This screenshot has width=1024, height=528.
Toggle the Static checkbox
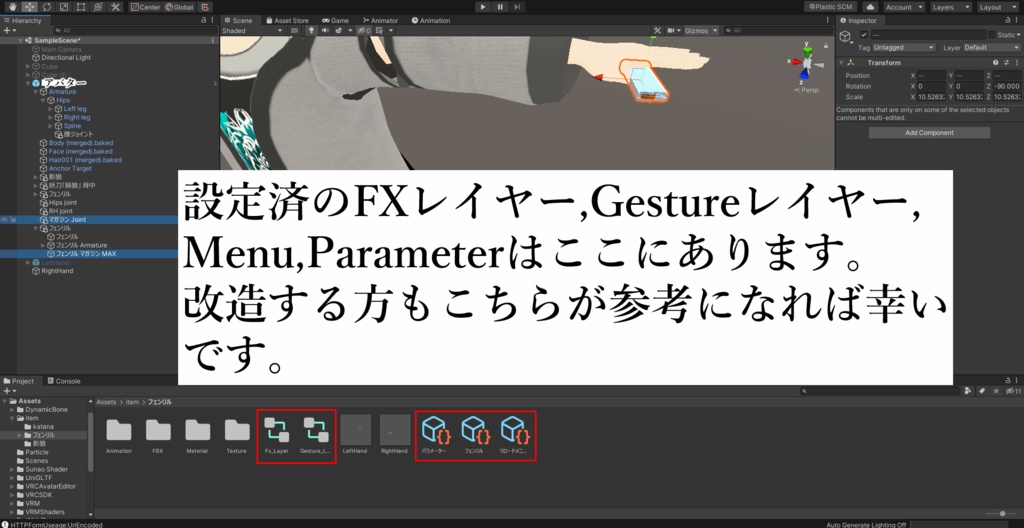991,35
